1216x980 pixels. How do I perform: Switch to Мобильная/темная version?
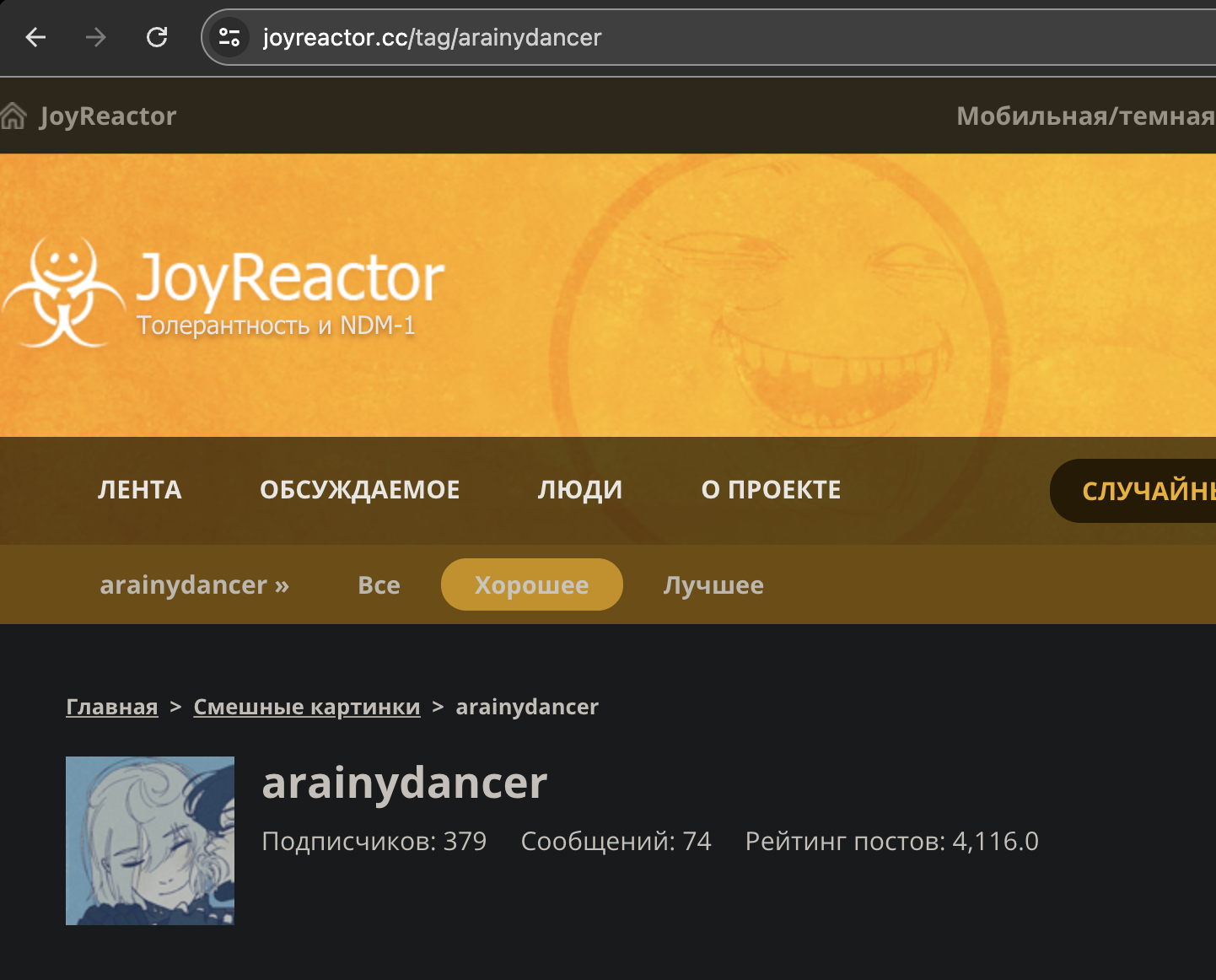coord(1086,116)
